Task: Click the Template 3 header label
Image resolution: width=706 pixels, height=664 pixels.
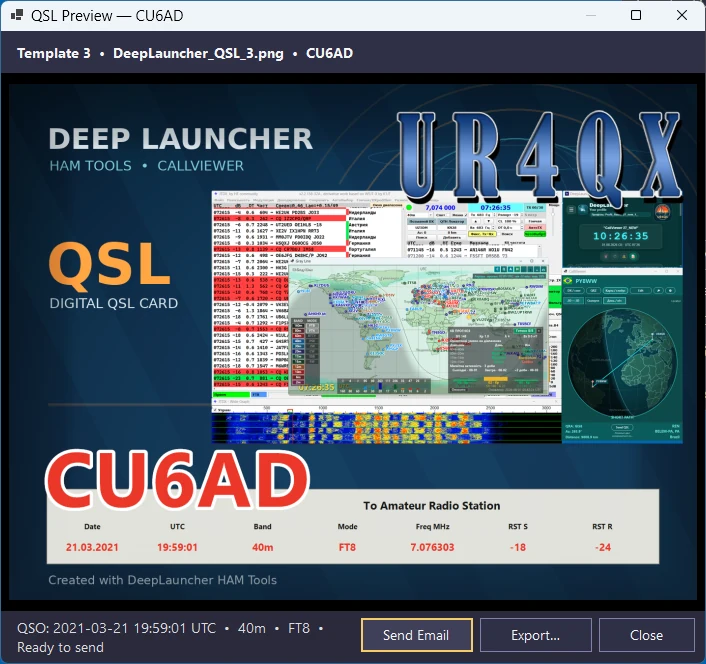Action: coord(54,53)
